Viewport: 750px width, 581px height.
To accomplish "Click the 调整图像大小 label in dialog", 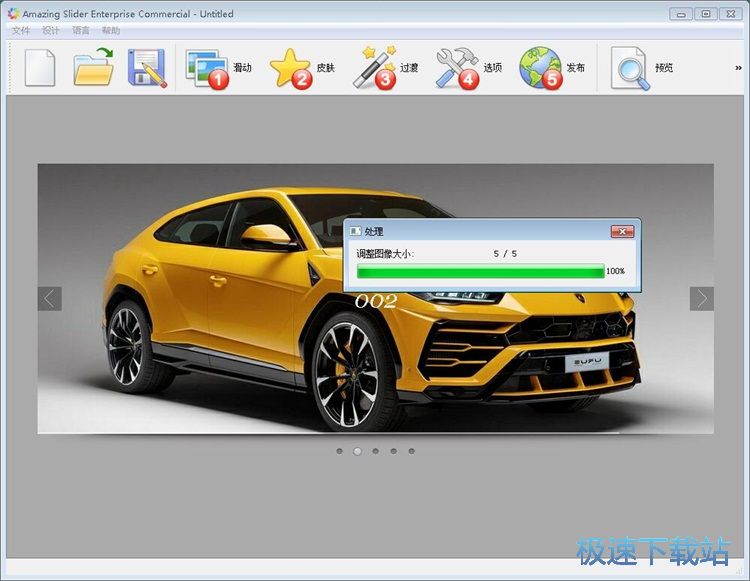I will click(x=385, y=254).
